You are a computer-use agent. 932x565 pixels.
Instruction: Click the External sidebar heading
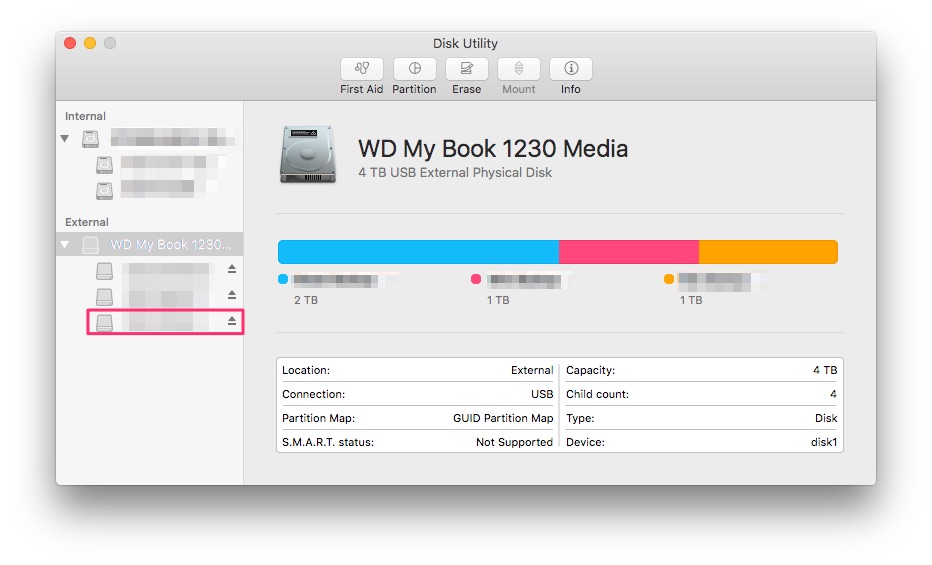(x=87, y=222)
